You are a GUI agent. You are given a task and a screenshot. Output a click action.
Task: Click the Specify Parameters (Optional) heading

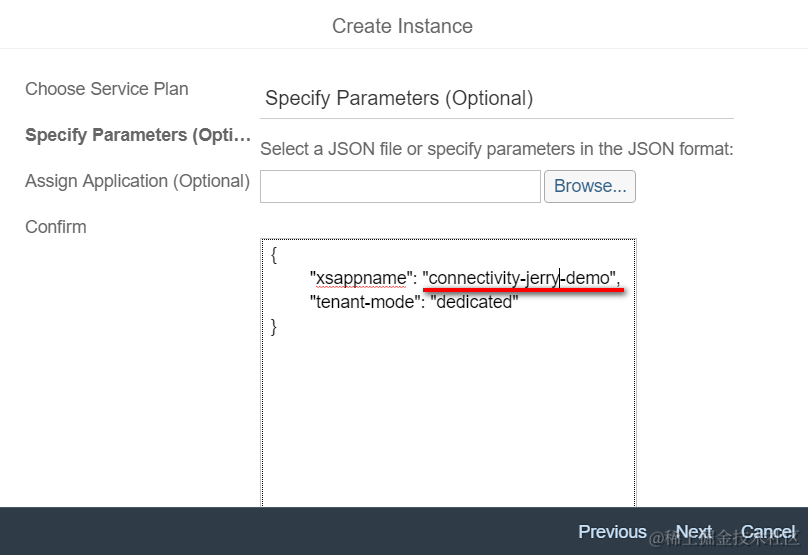[x=399, y=98]
